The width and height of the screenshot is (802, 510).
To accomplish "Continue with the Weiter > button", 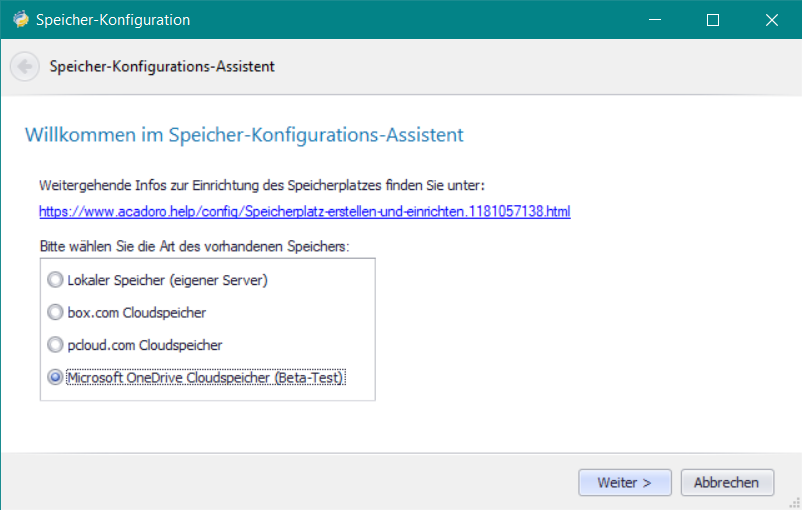I will (x=625, y=482).
